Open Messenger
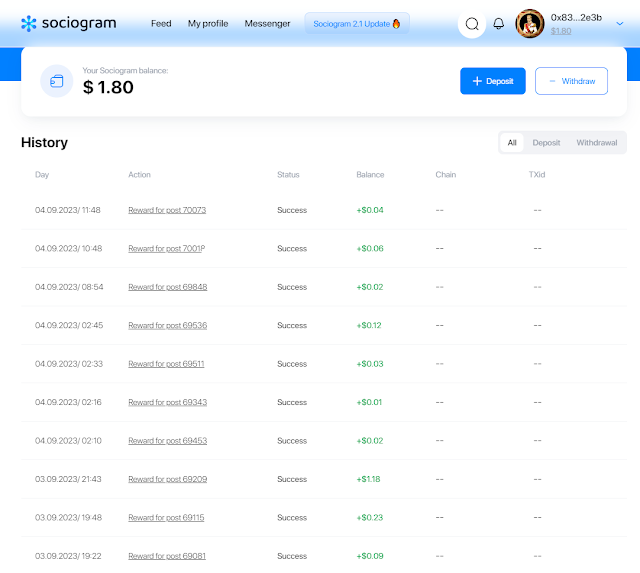The height and width of the screenshot is (573, 640). pyautogui.click(x=267, y=24)
